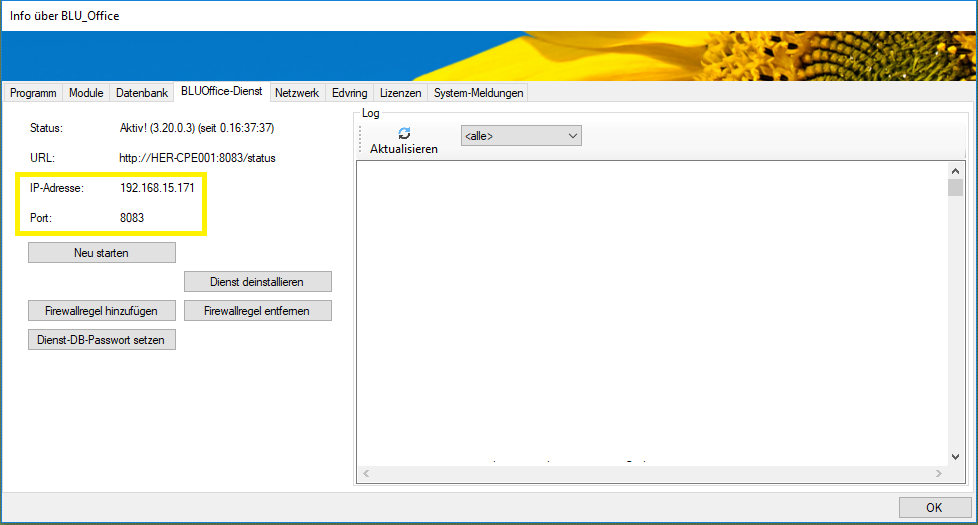978x525 pixels.
Task: Click the log vertical scrollbar up arrow
Action: [x=955, y=171]
